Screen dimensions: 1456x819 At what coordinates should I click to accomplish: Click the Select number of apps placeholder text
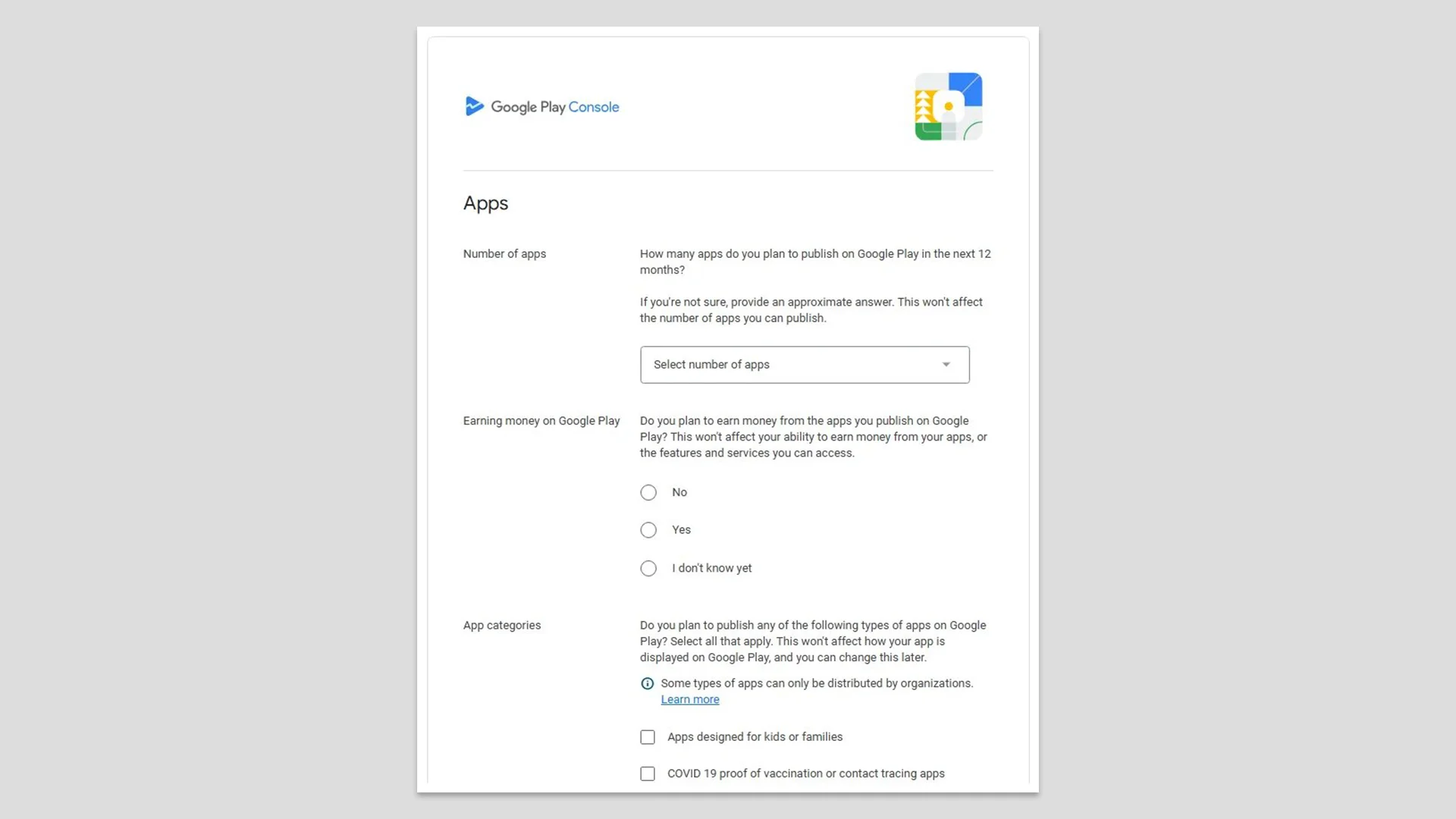[711, 365]
